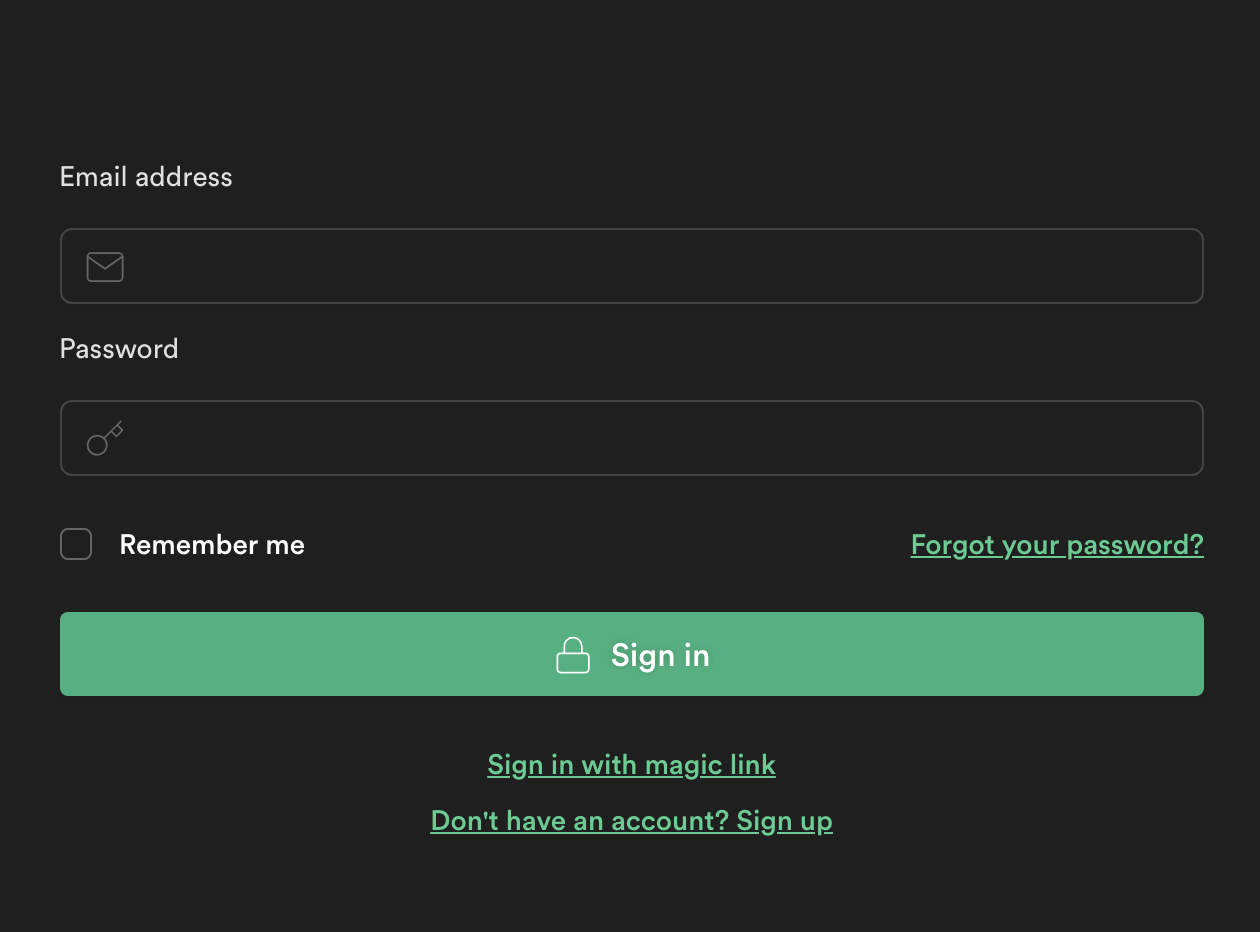
Task: Click the empty area beside the envelope icon
Action: click(x=660, y=266)
